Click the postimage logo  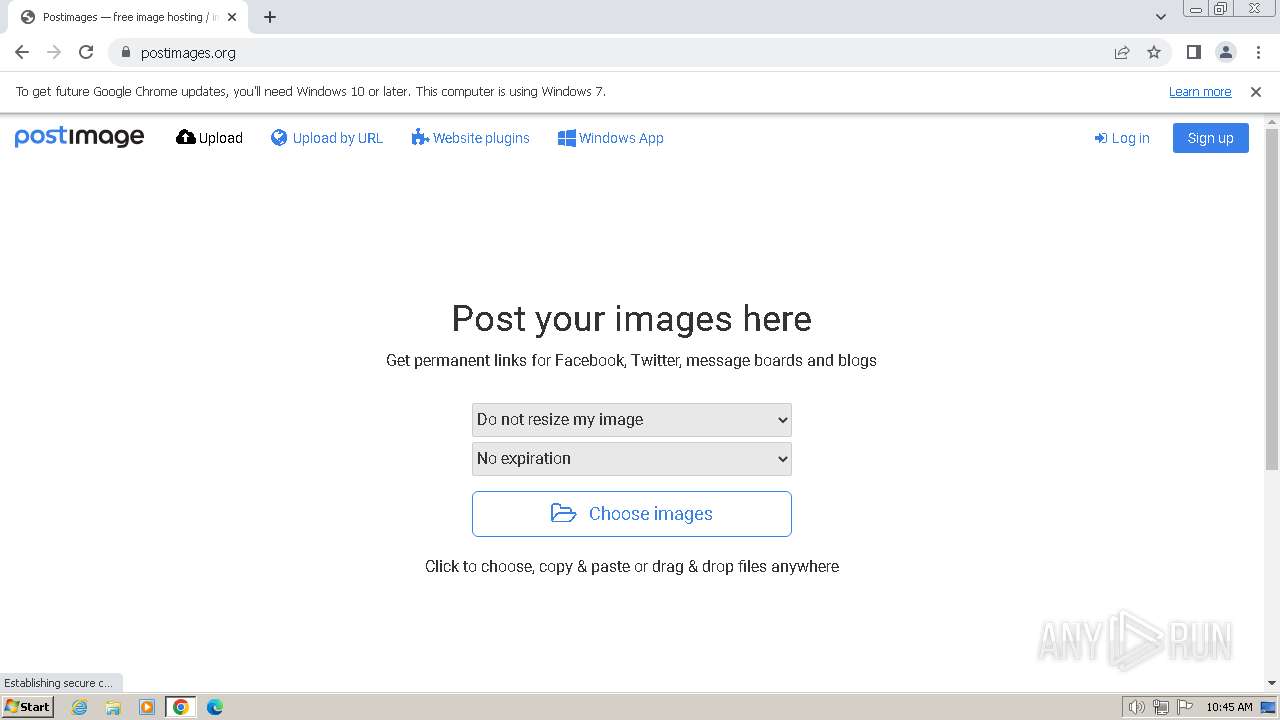pos(79,137)
